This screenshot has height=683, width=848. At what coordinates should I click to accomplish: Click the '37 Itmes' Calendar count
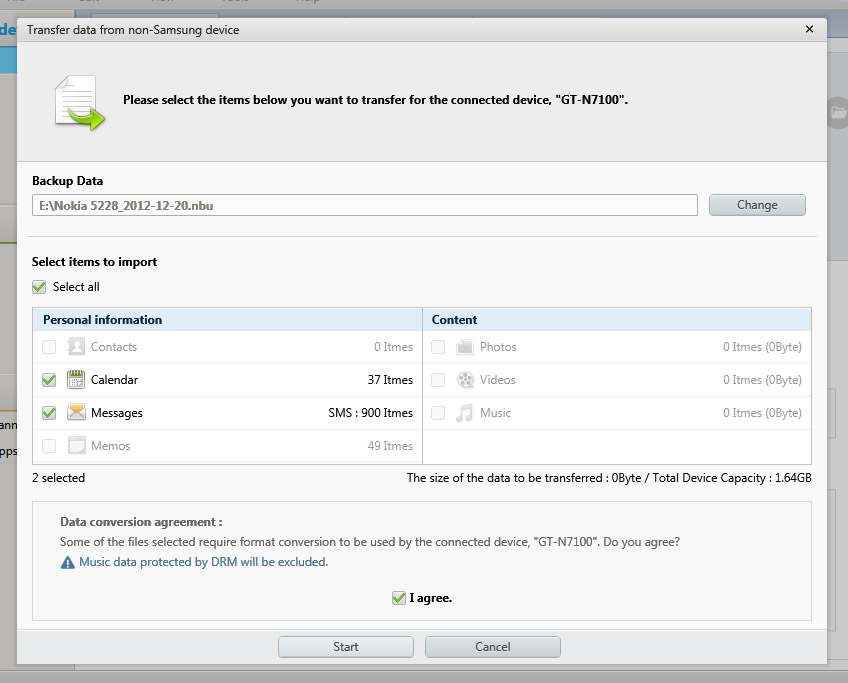(390, 380)
